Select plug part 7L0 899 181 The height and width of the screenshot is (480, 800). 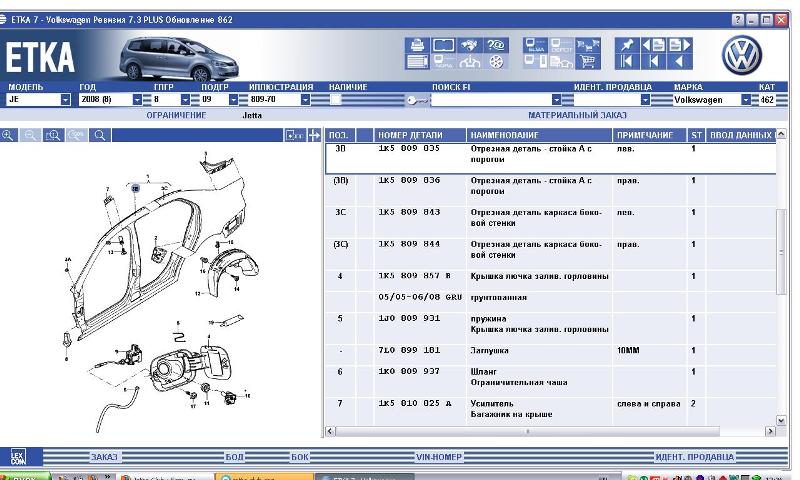pyautogui.click(x=409, y=350)
